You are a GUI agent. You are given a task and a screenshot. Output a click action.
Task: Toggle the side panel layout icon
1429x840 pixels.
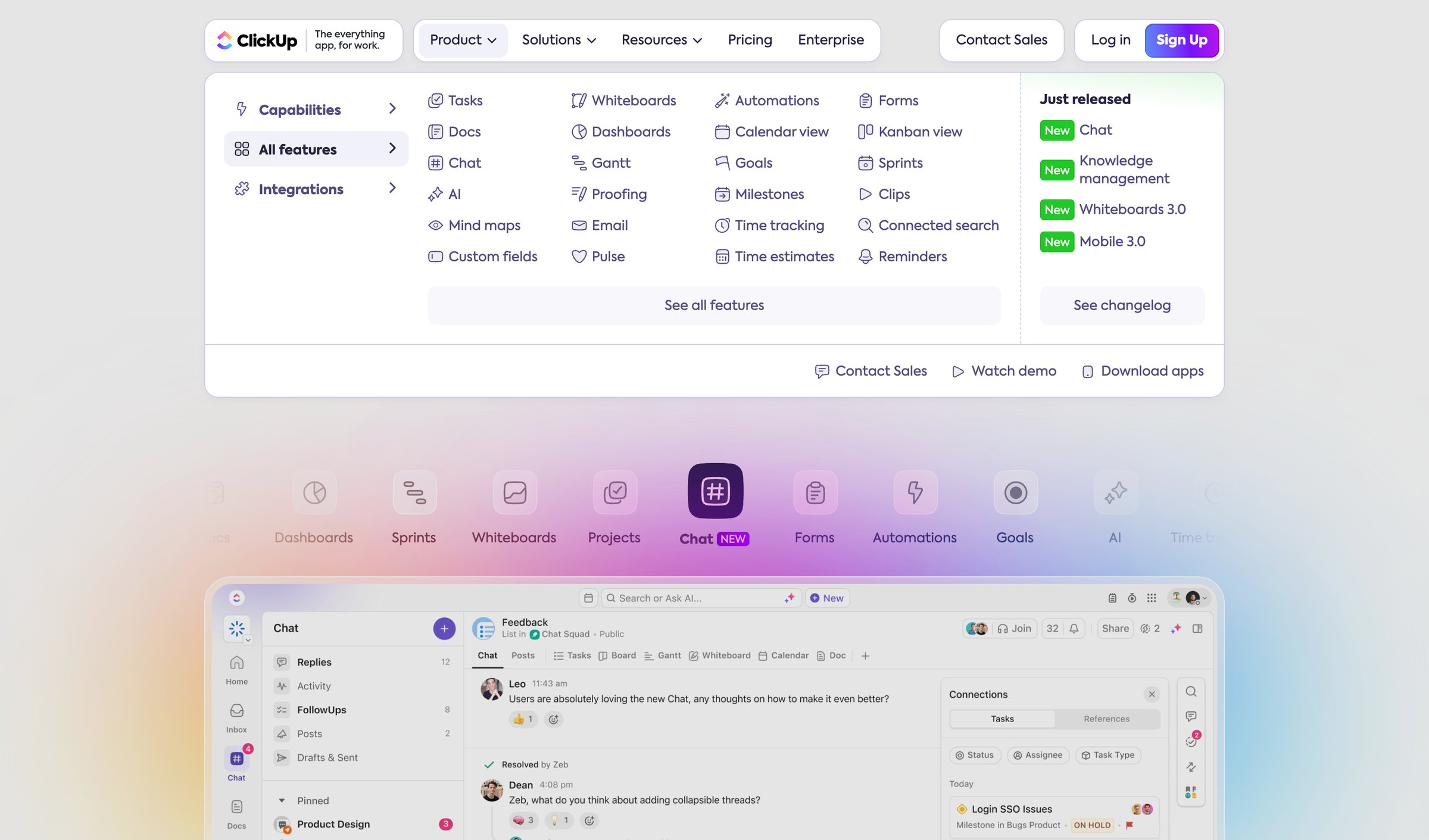click(1197, 629)
